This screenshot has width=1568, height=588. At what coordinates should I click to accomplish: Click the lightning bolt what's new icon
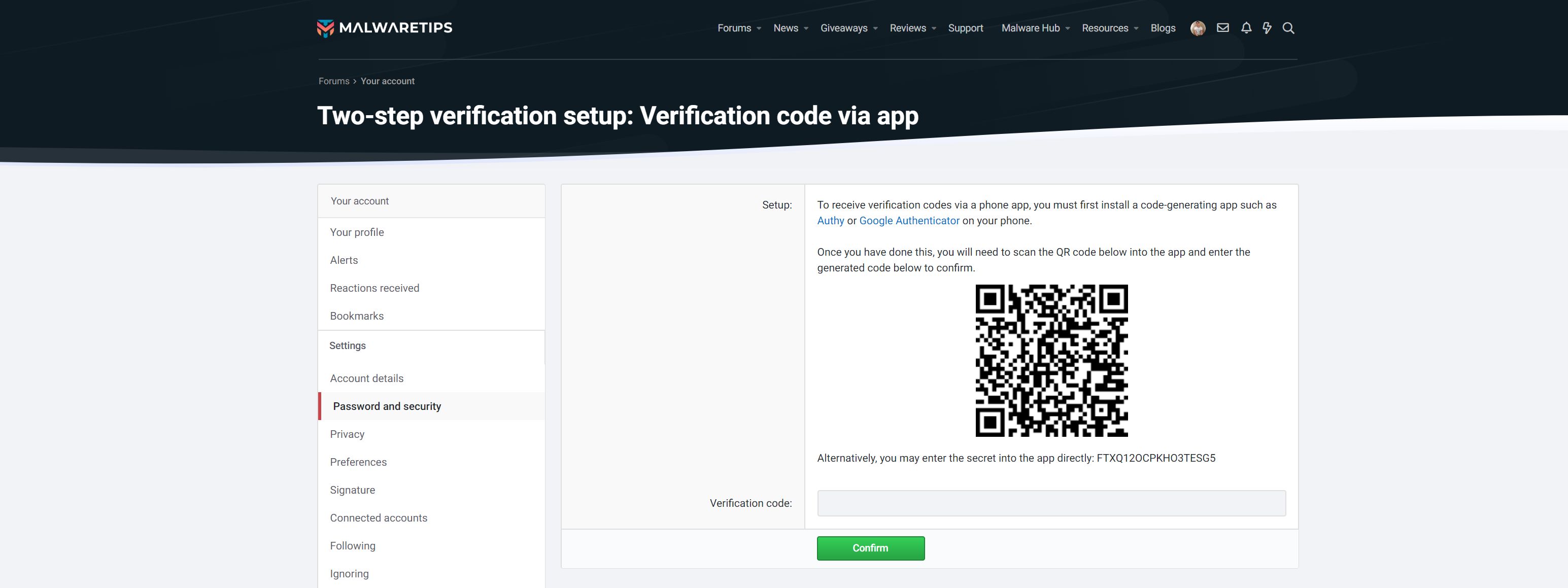[x=1267, y=28]
